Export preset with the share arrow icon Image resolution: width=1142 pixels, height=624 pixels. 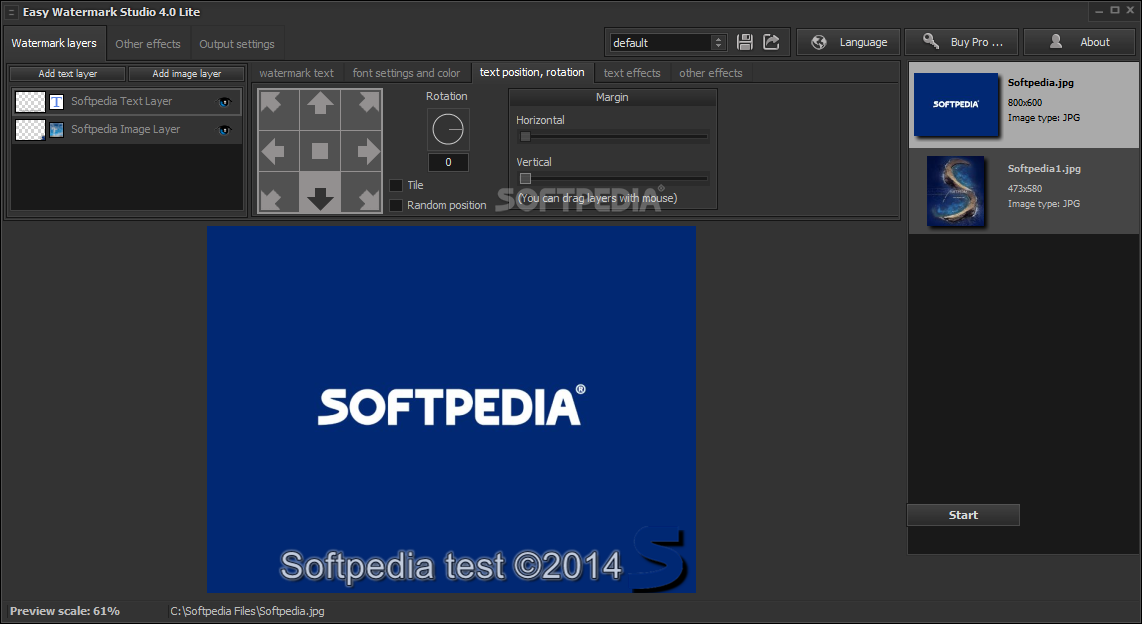click(x=771, y=42)
